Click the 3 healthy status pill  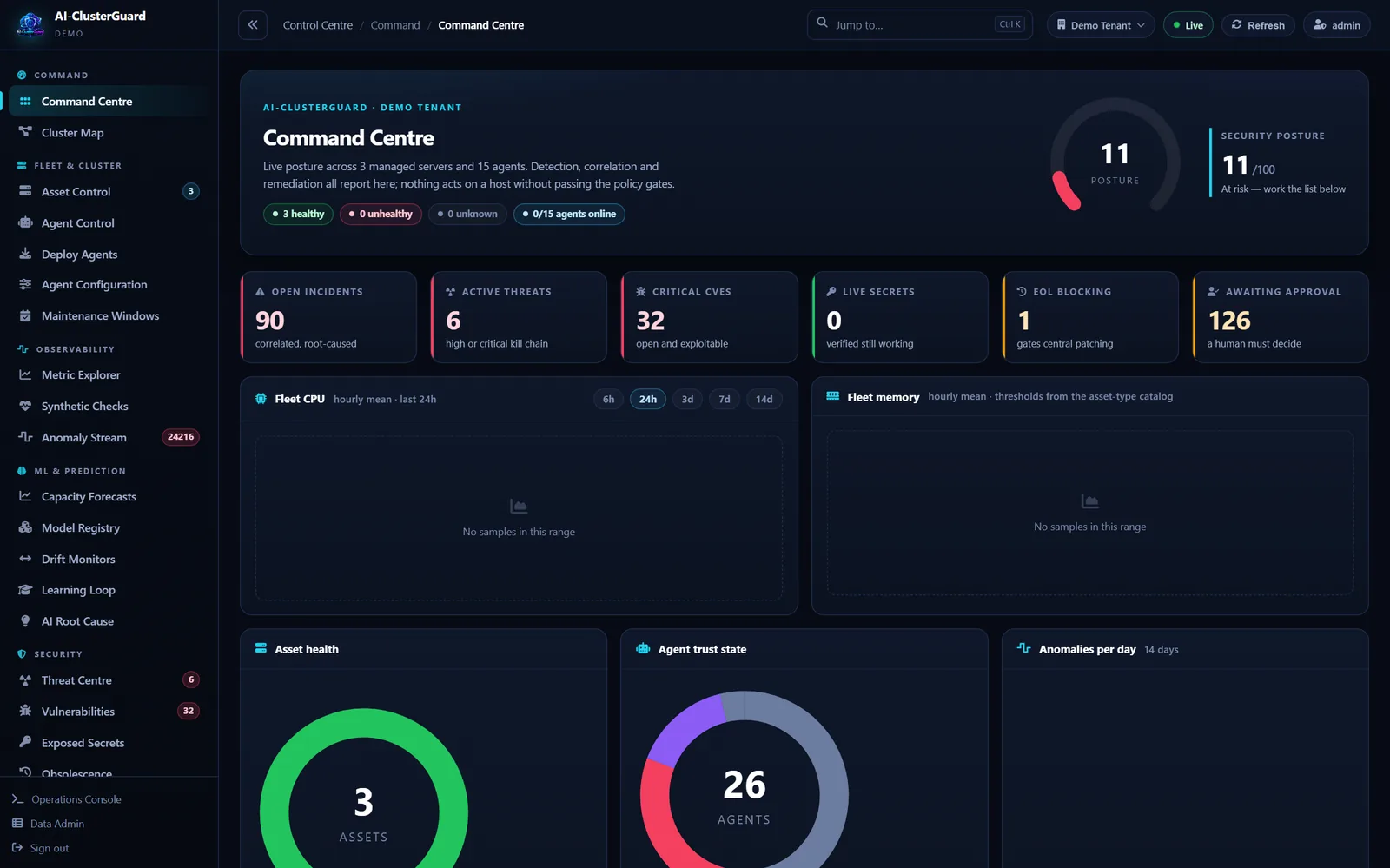click(298, 214)
